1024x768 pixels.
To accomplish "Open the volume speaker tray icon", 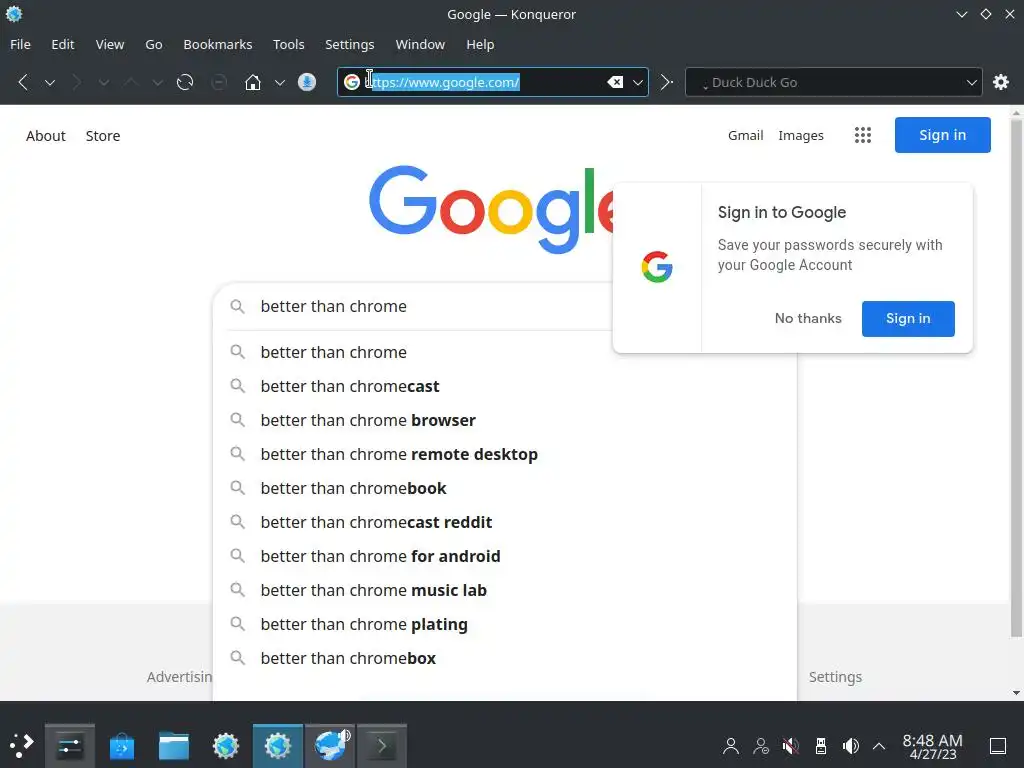I will [x=850, y=746].
